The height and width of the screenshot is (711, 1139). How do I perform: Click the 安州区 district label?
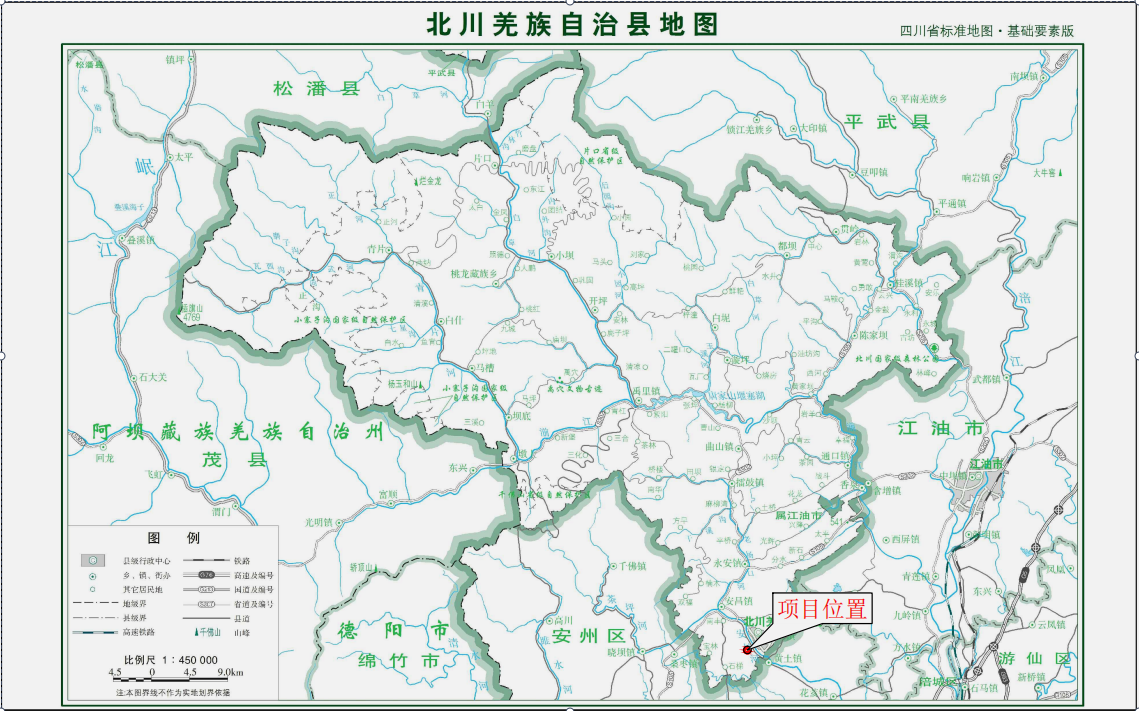point(587,636)
